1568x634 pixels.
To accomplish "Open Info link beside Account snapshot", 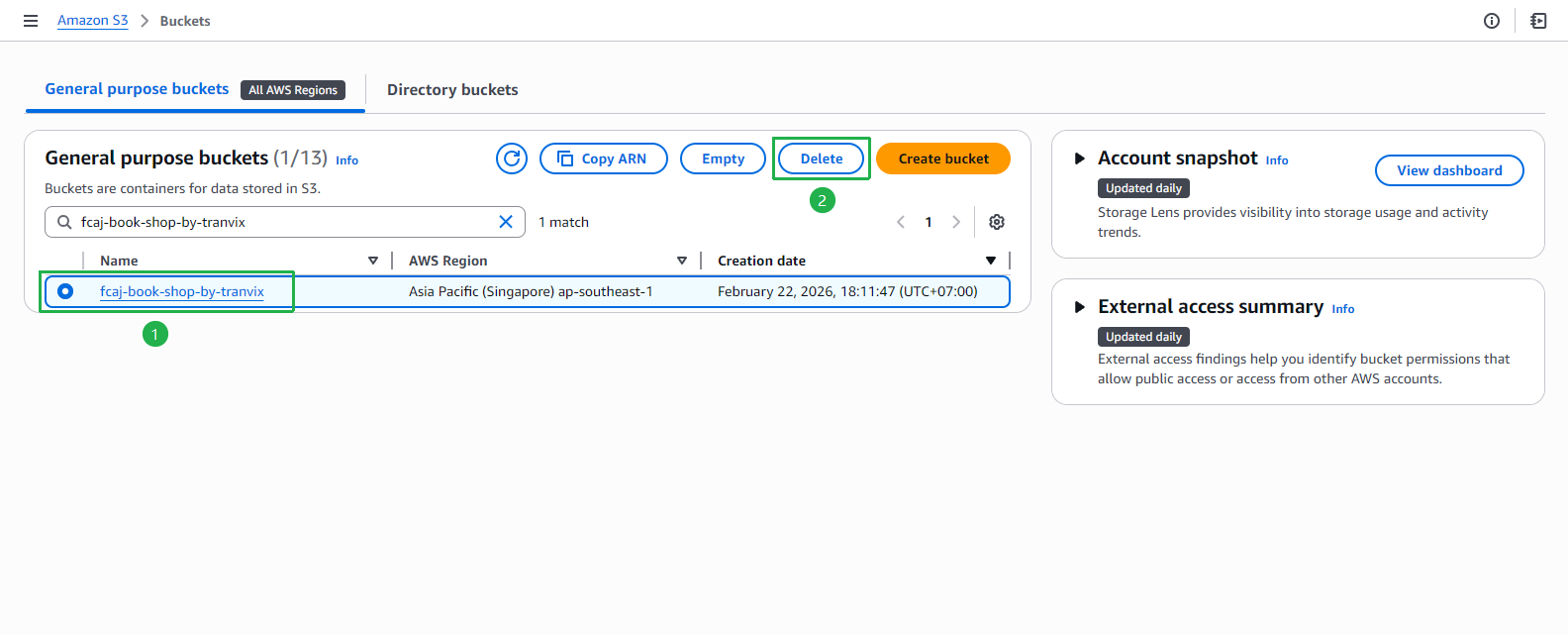I will pyautogui.click(x=1277, y=160).
